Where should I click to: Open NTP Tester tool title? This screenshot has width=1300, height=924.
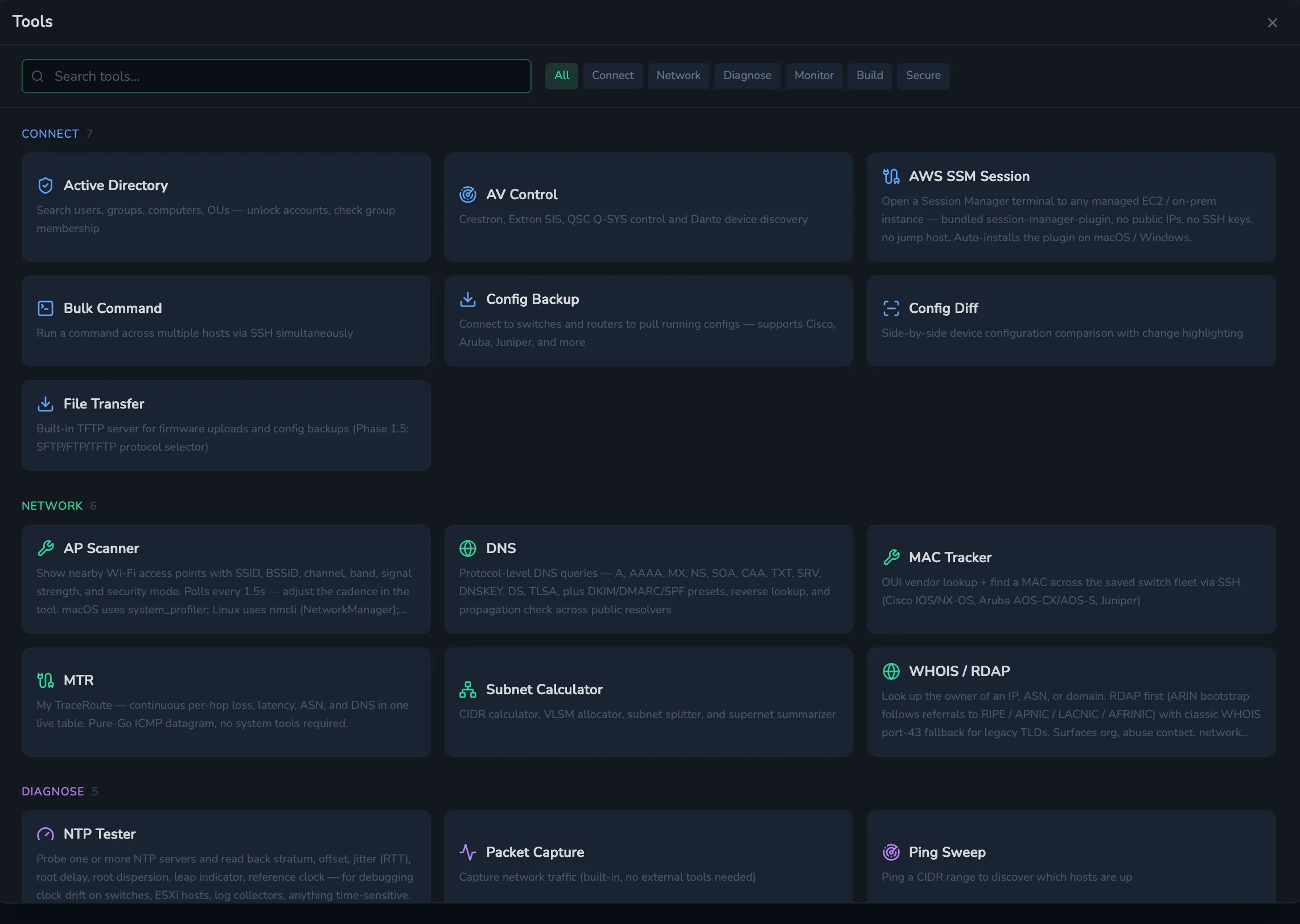(100, 834)
